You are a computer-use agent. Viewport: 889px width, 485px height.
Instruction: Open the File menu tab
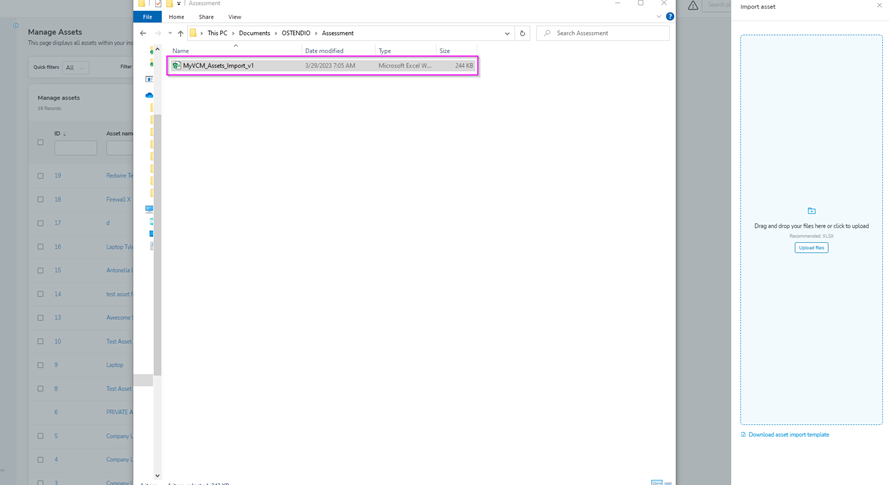point(147,17)
